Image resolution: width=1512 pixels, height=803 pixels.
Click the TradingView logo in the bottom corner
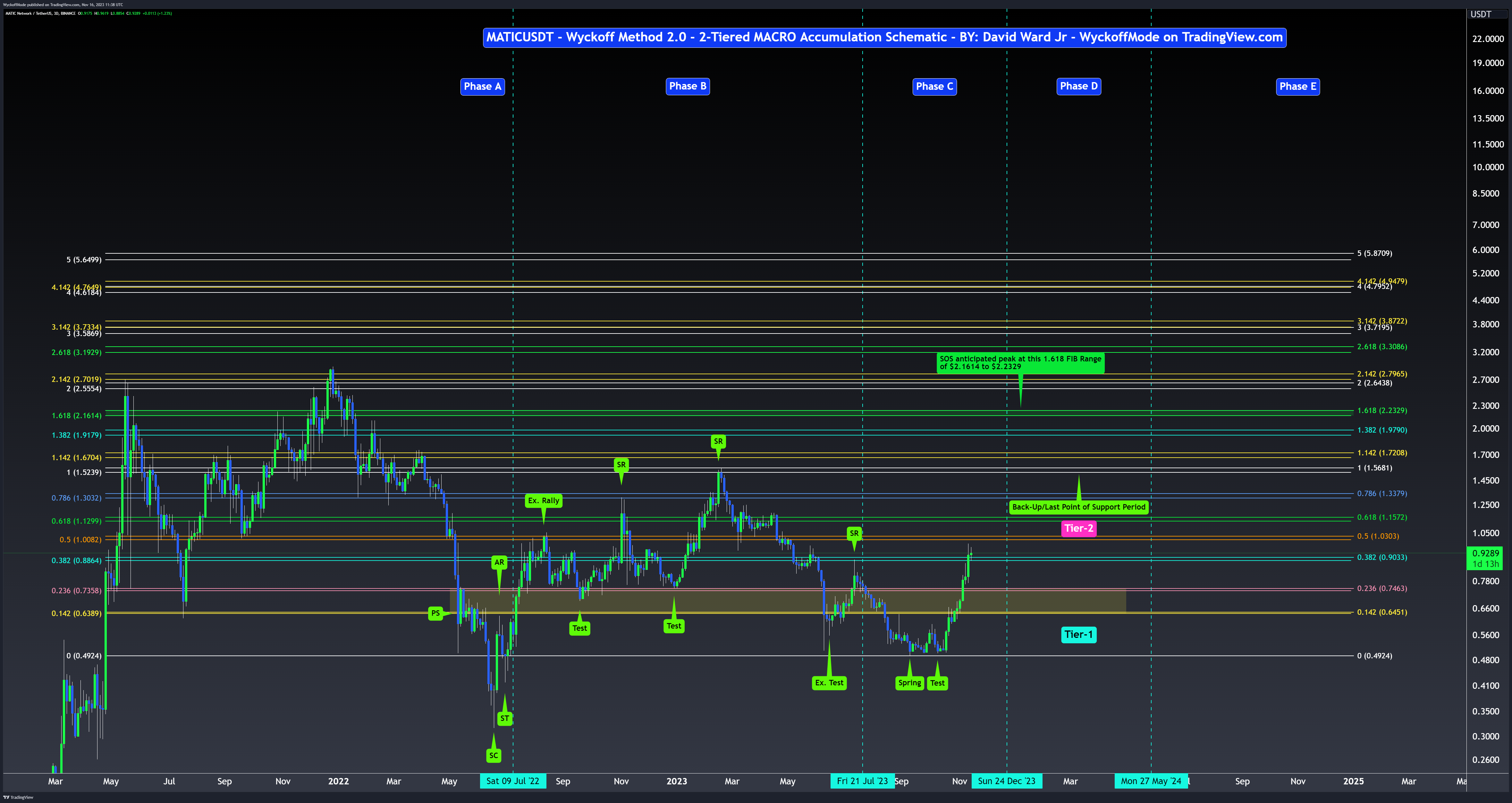click(x=18, y=797)
